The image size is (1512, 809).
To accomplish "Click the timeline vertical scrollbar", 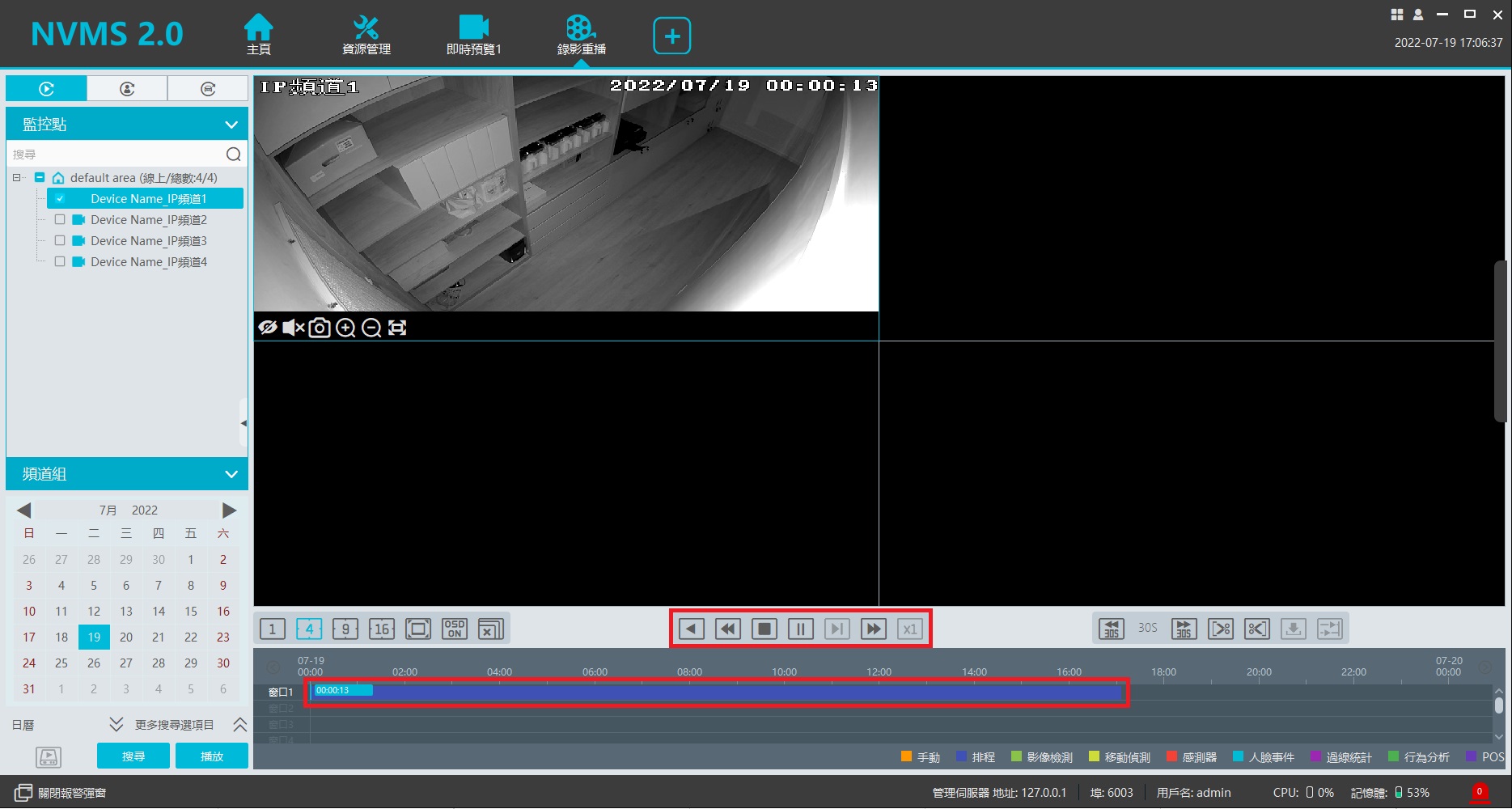I will tap(1498, 705).
